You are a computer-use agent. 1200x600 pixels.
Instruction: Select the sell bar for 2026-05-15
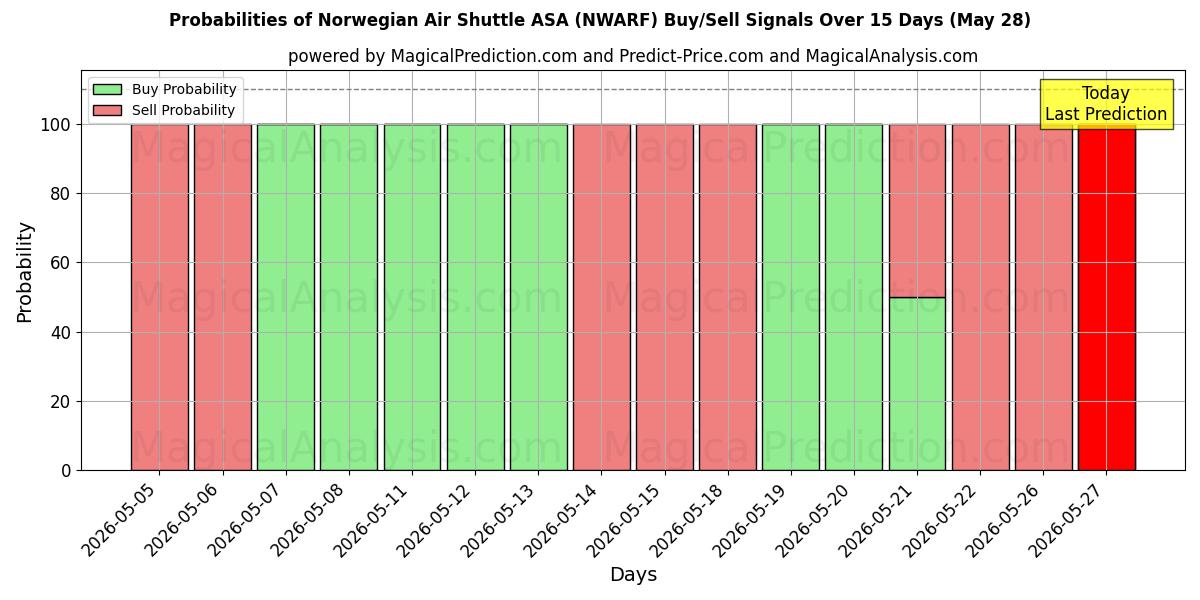(664, 297)
